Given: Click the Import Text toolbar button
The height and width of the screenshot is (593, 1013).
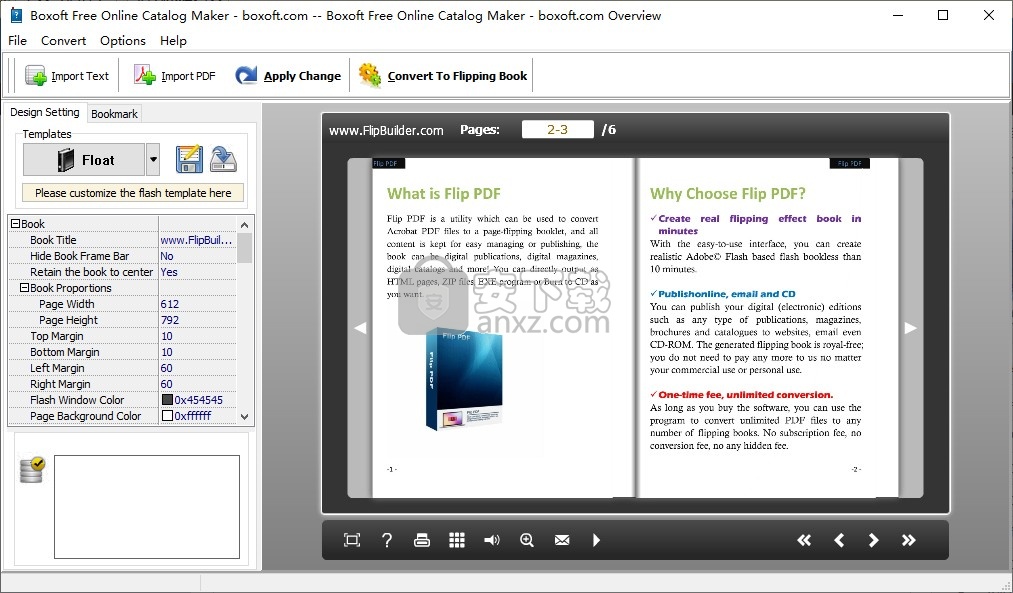Looking at the screenshot, I should pos(67,76).
